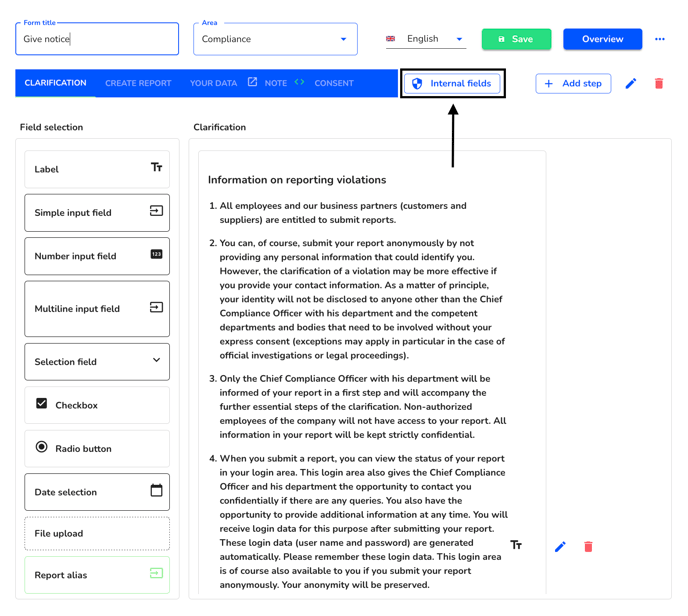Click the pencil icon to edit the step
Viewport: 688px width, 616px height.
point(631,83)
